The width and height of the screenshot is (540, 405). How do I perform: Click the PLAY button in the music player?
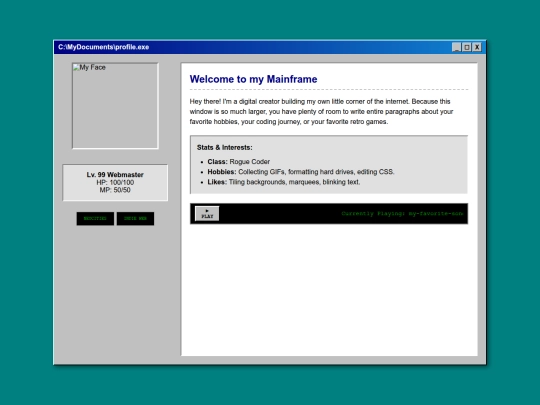[207, 214]
